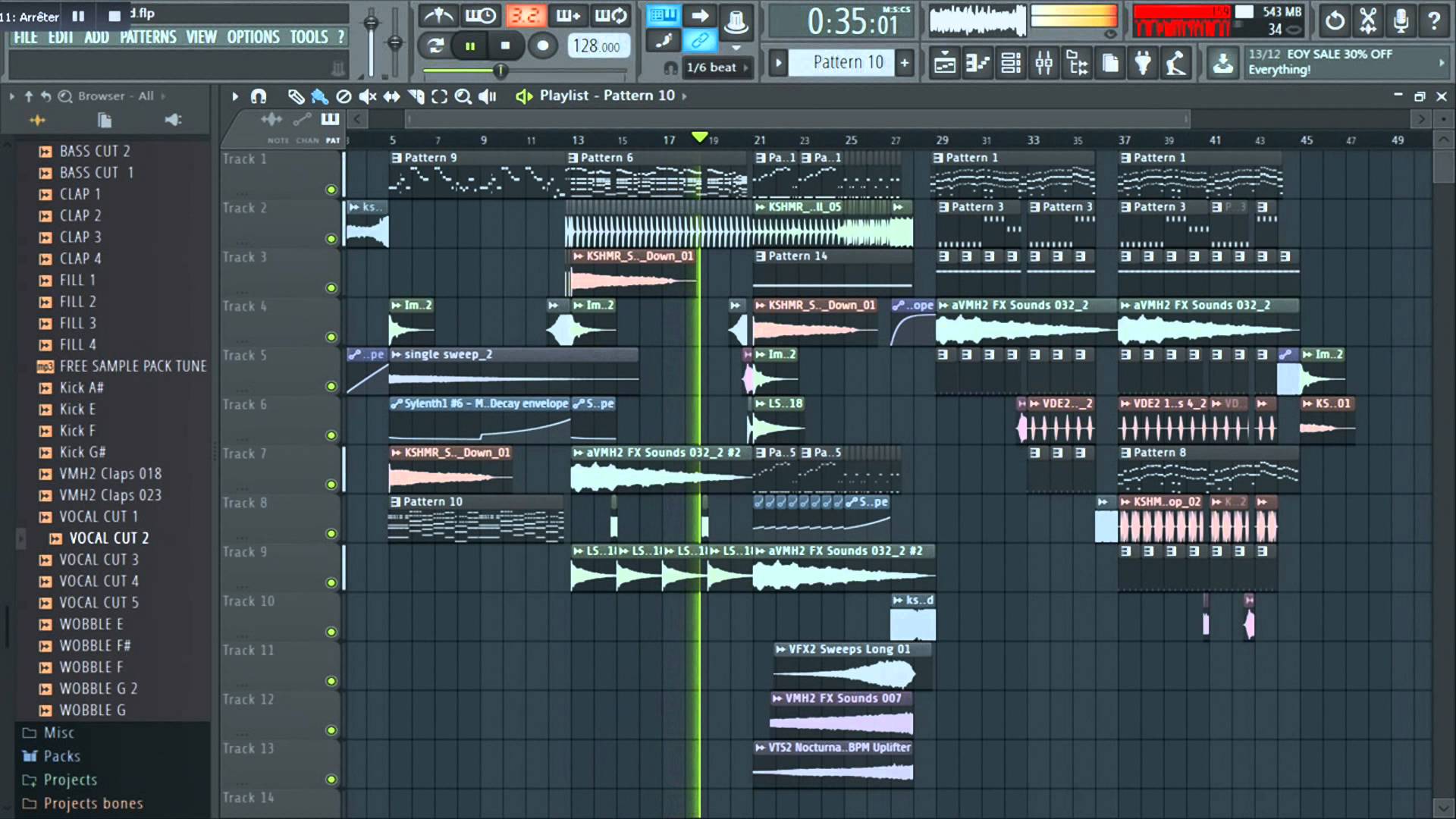Open the audio editor scissors icon
Viewport: 1456px width, 819px height.
1367,21
